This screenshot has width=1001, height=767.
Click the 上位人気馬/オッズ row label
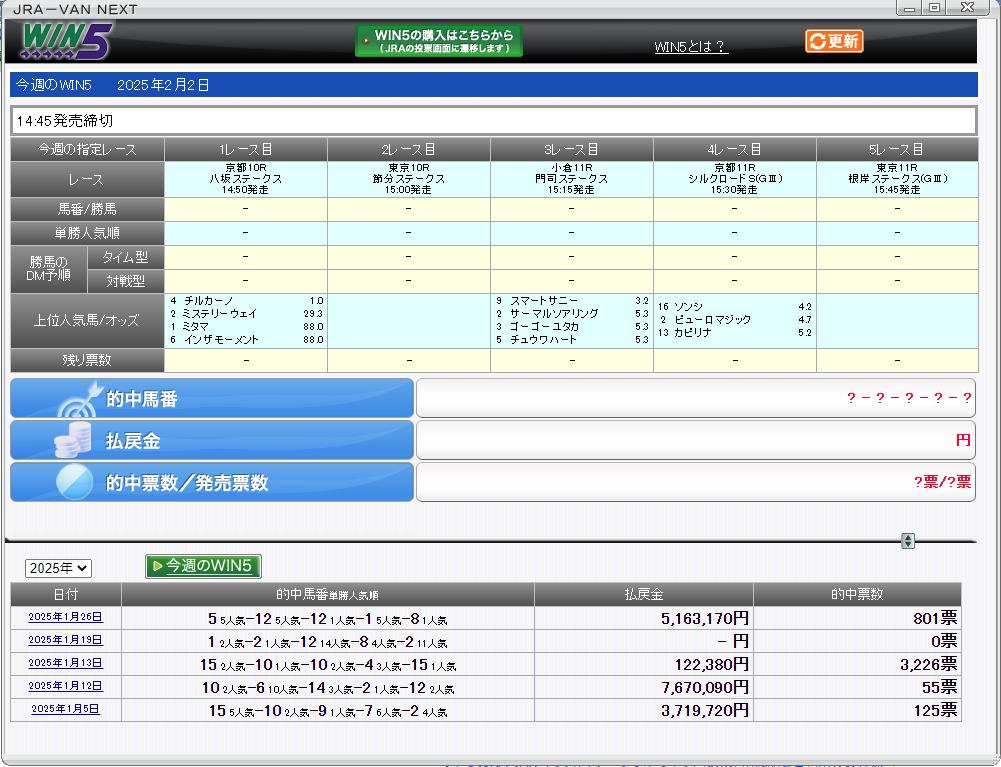pos(87,321)
